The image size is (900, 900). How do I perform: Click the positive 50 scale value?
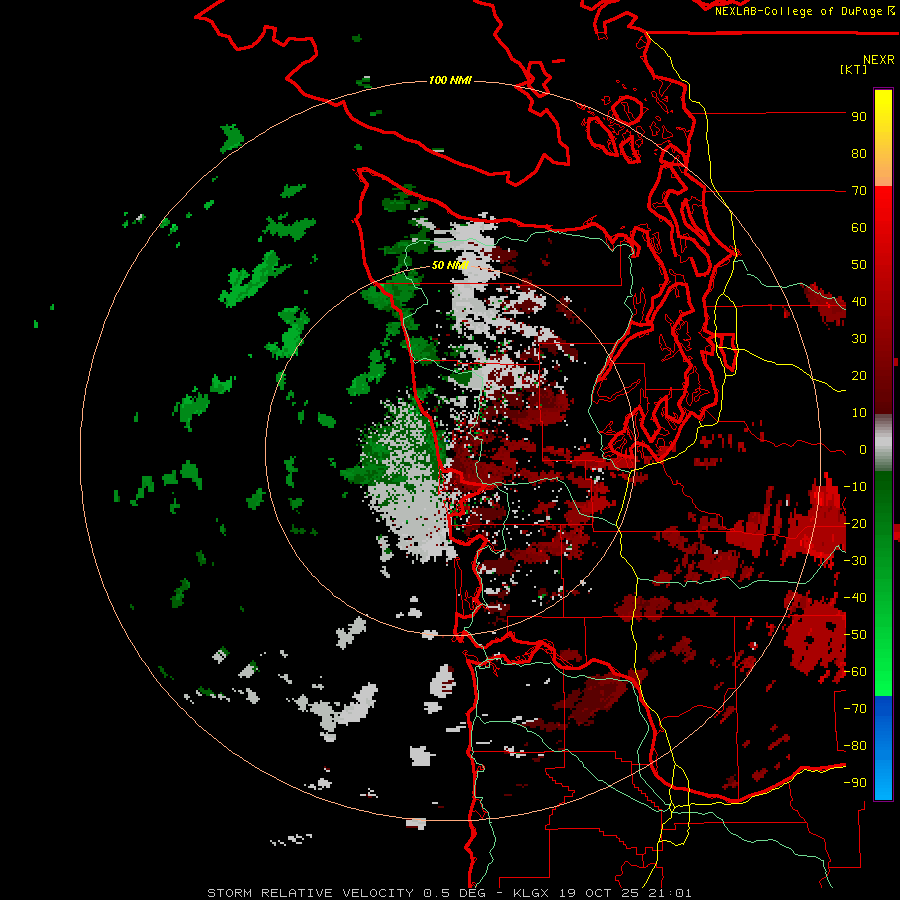(x=859, y=265)
